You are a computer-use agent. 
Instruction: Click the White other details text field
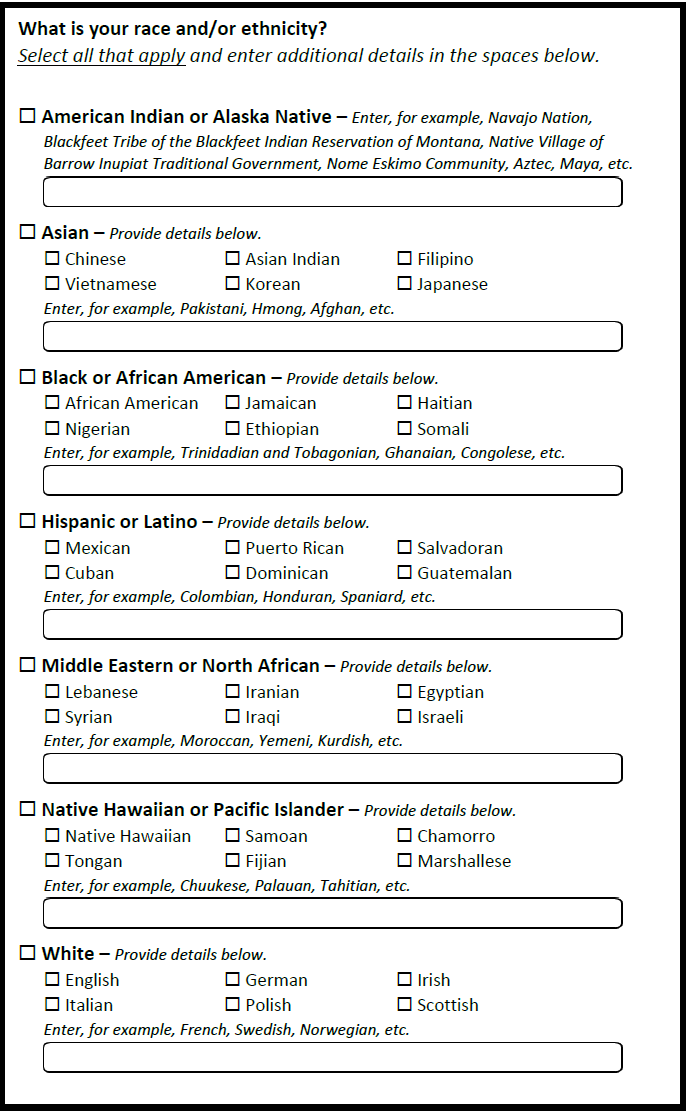332,1057
